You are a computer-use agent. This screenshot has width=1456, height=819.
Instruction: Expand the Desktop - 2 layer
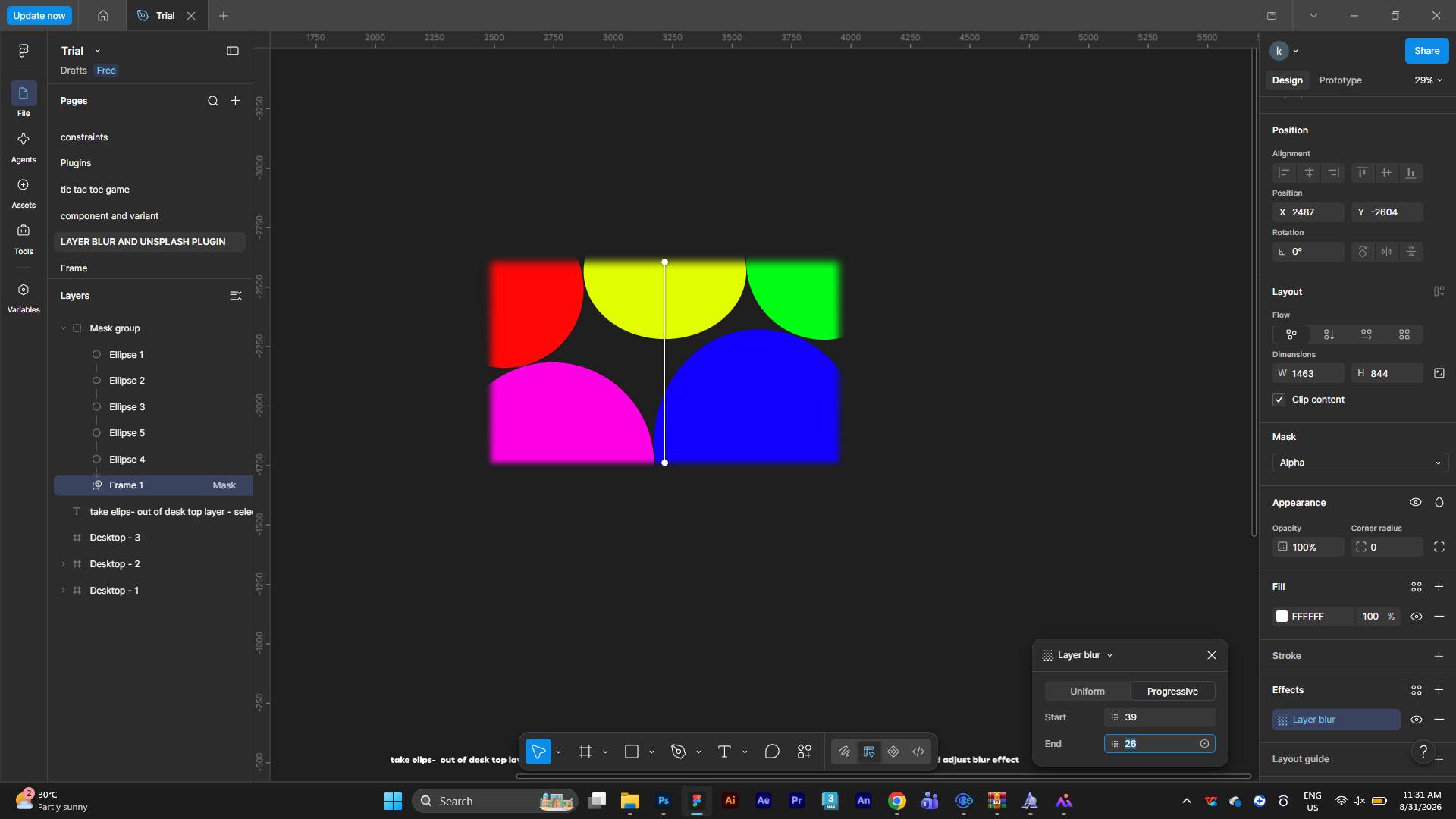pos(63,564)
